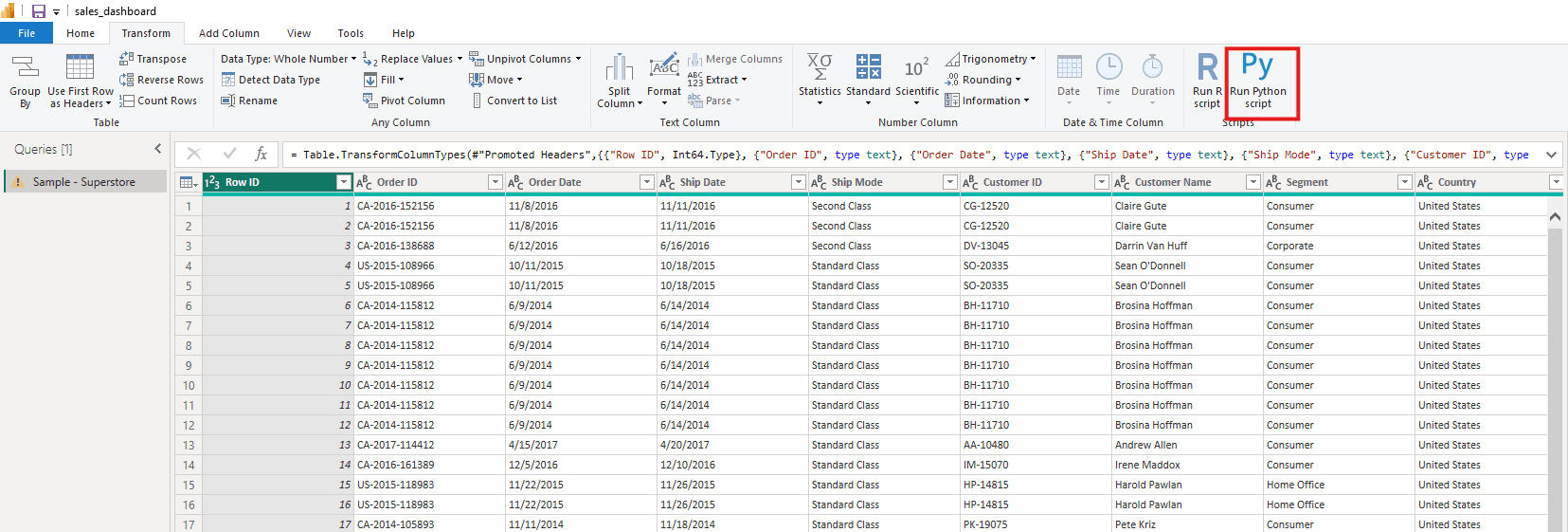Click Run R script
This screenshot has width=1568, height=532.
point(1207,81)
